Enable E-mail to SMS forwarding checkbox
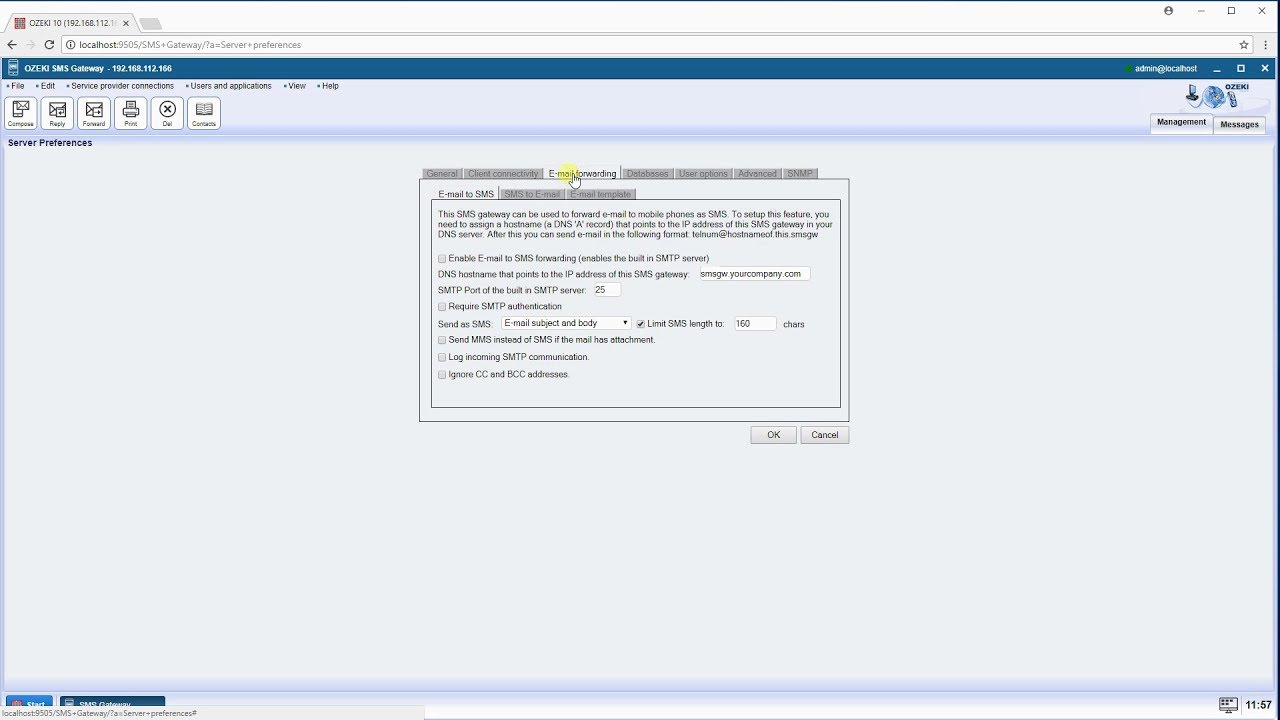Viewport: 1280px width, 720px height. pos(442,259)
